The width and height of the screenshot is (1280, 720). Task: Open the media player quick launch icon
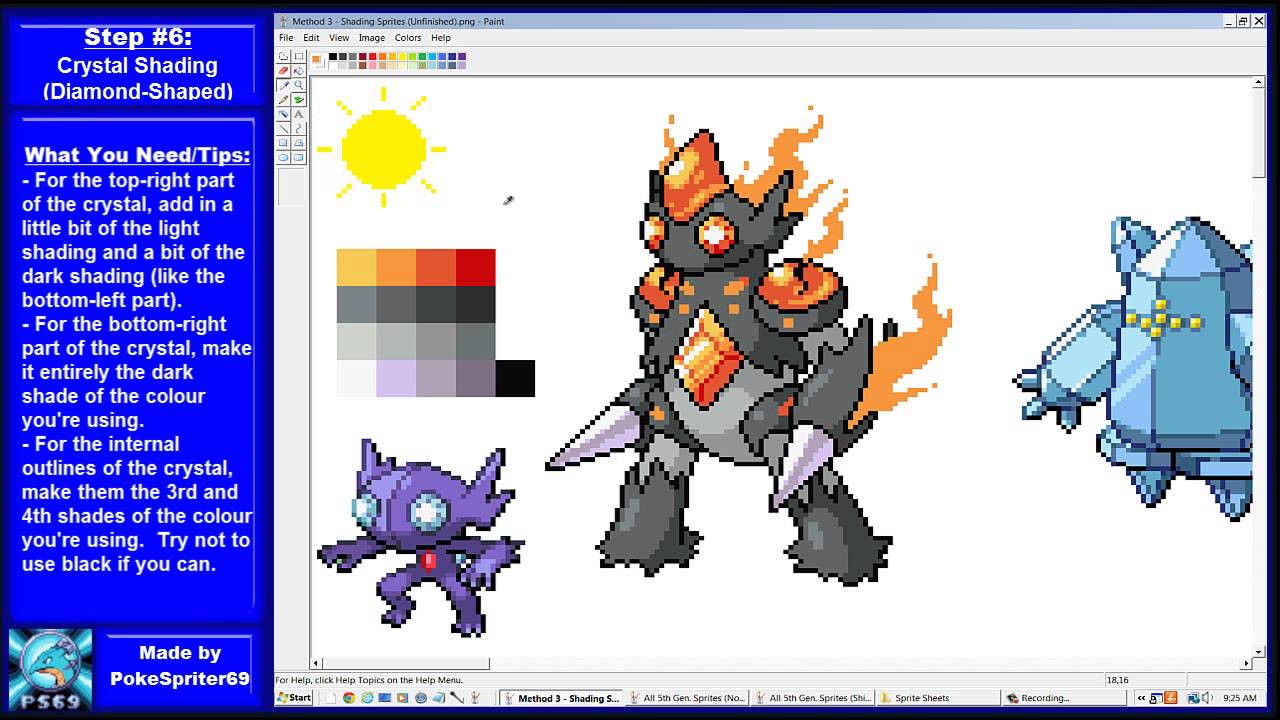[402, 698]
